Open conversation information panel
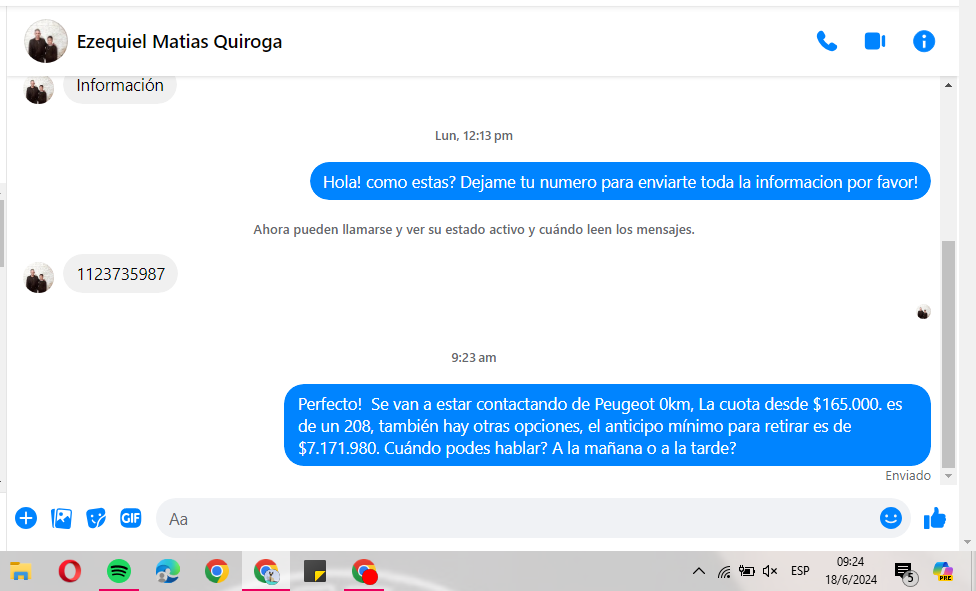Screen dimensions: 976x591 pos(924,41)
